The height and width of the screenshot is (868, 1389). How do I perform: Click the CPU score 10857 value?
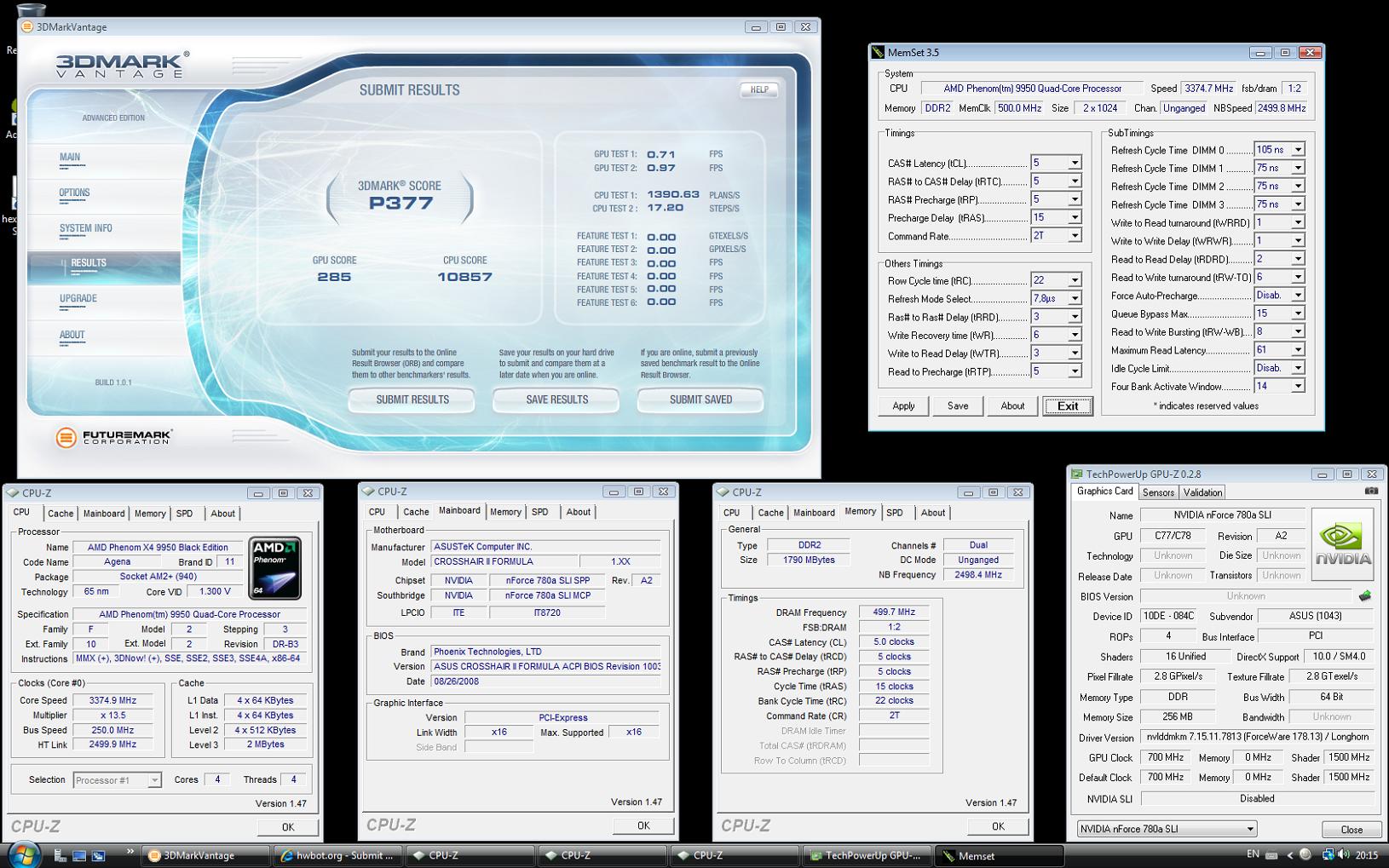pyautogui.click(x=464, y=277)
